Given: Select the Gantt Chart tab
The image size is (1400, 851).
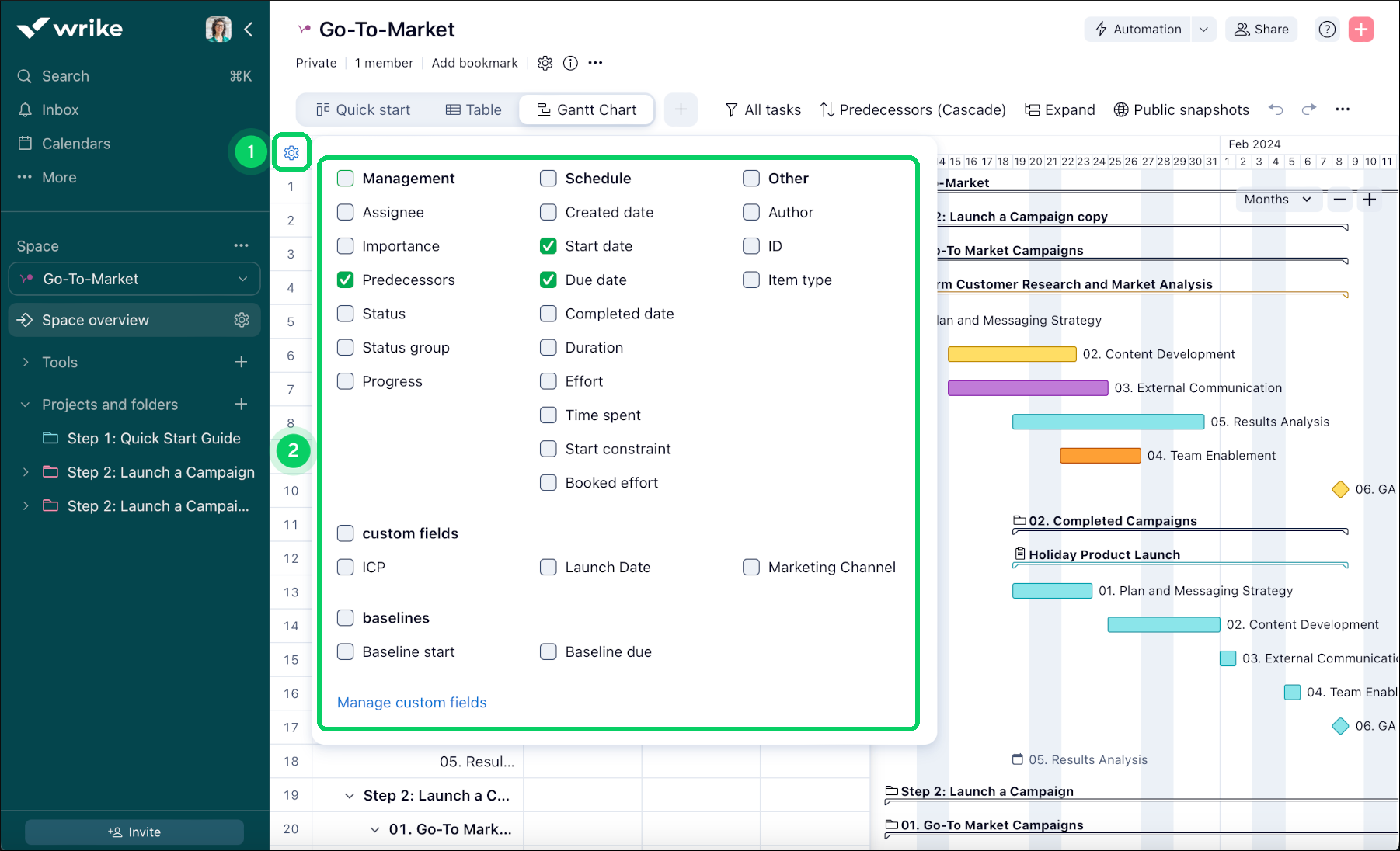Looking at the screenshot, I should click(x=587, y=109).
